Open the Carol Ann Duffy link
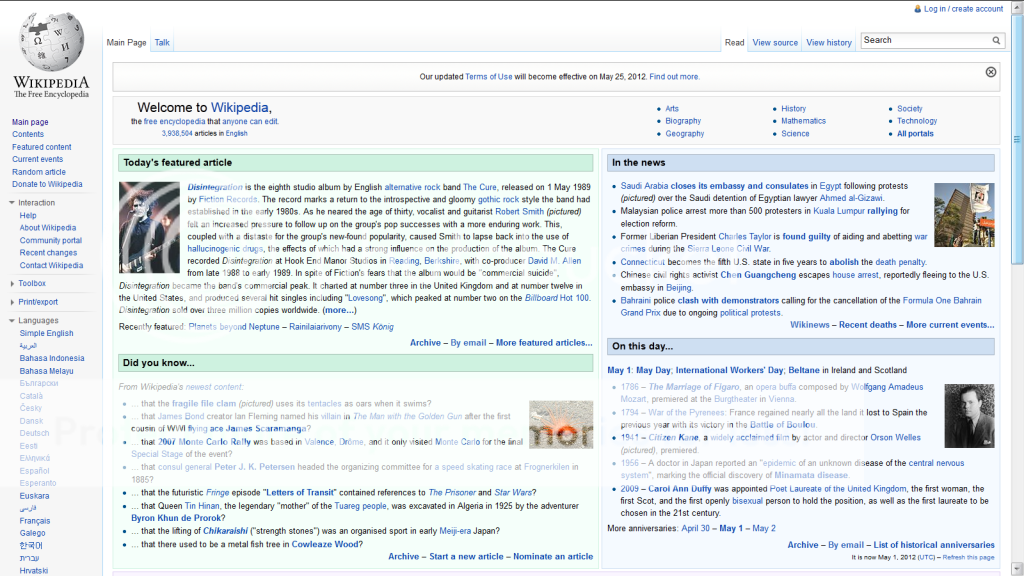The width and height of the screenshot is (1024, 576). (x=680, y=488)
